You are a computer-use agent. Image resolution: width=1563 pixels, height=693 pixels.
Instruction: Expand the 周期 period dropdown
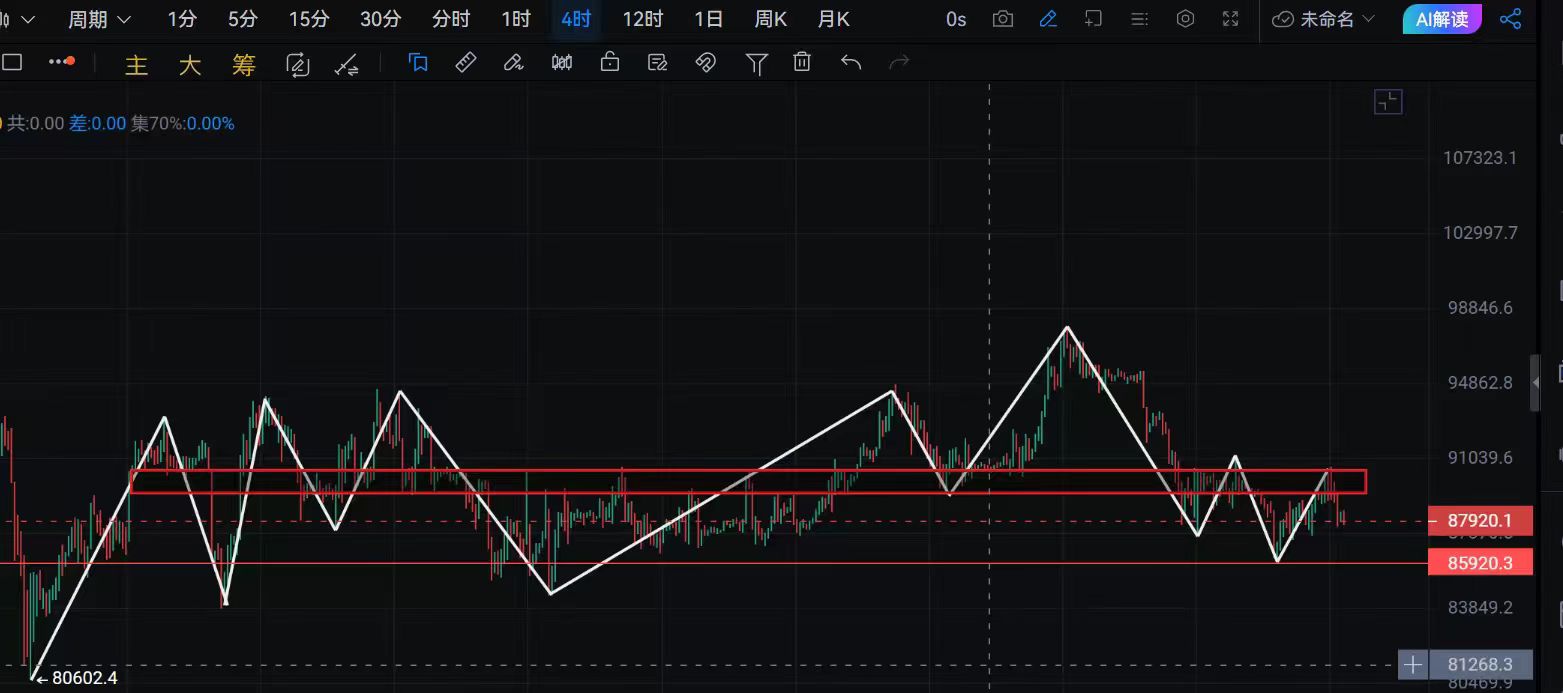coord(99,19)
